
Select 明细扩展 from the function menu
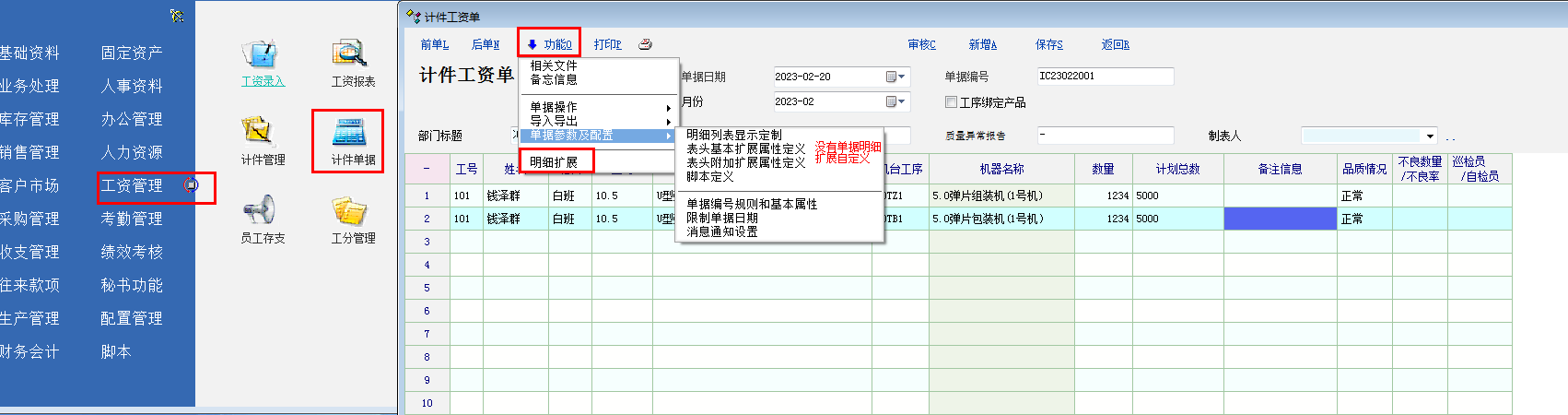click(x=554, y=162)
